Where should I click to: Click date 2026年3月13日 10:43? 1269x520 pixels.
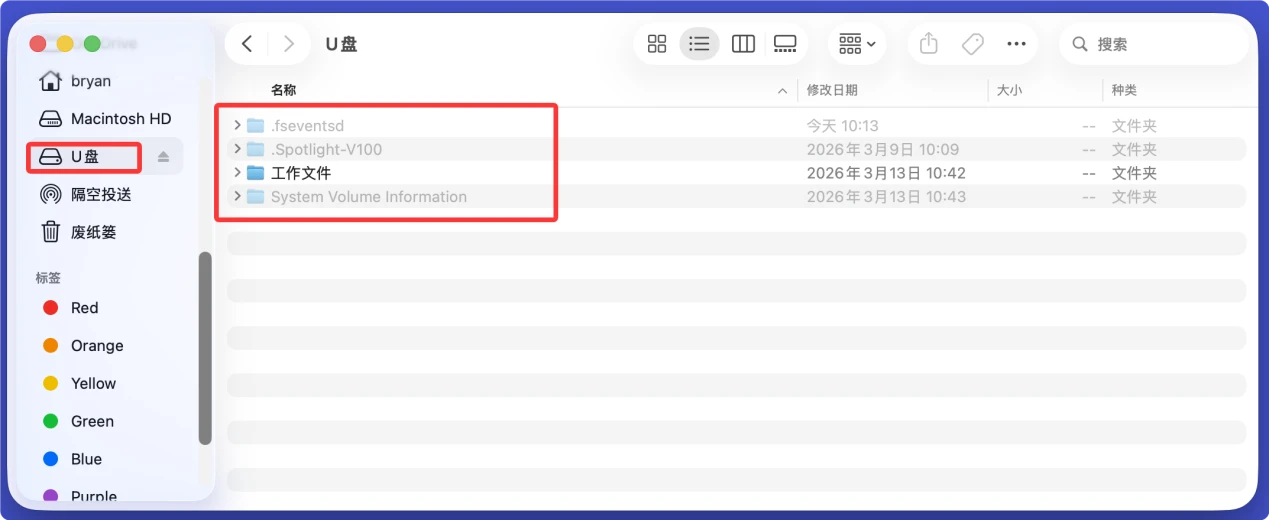(886, 197)
